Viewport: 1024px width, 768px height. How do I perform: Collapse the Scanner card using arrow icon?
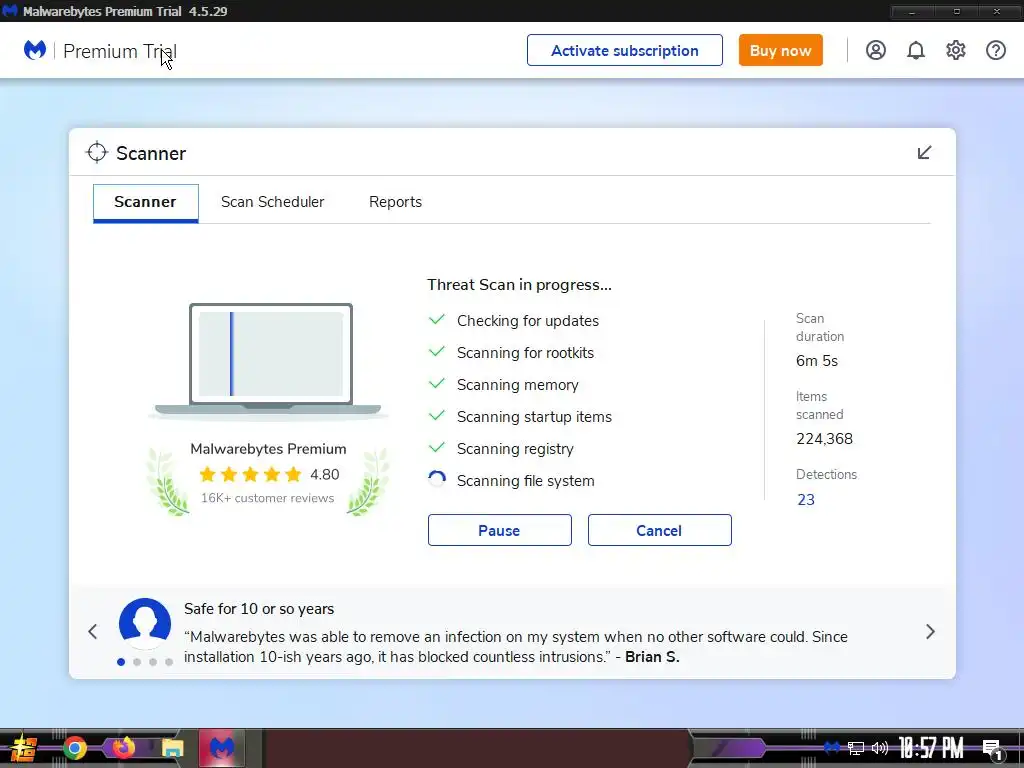pos(924,153)
